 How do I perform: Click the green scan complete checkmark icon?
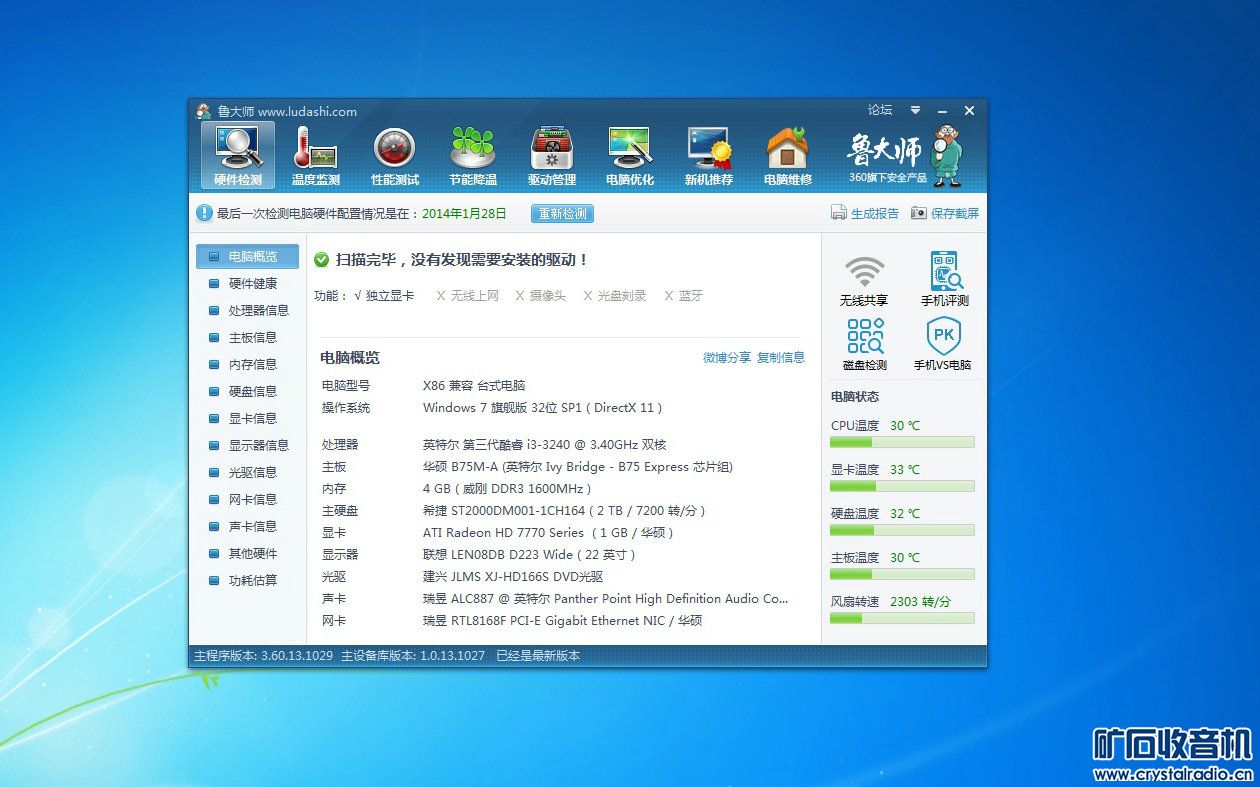(x=321, y=260)
